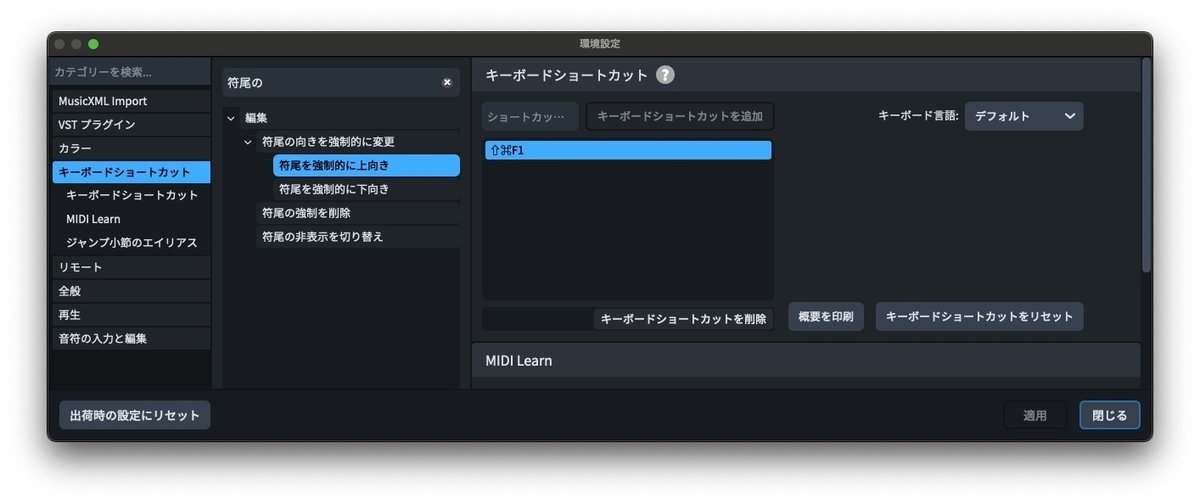Screen dimensions: 1200x504
Task: Open the リモート category
Action: [131, 267]
